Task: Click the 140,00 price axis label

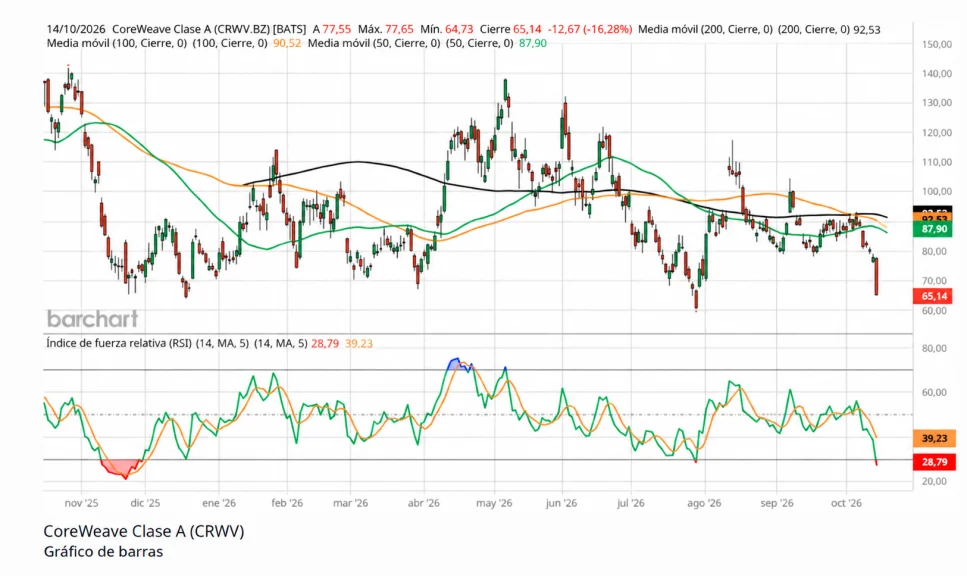Action: click(x=937, y=73)
